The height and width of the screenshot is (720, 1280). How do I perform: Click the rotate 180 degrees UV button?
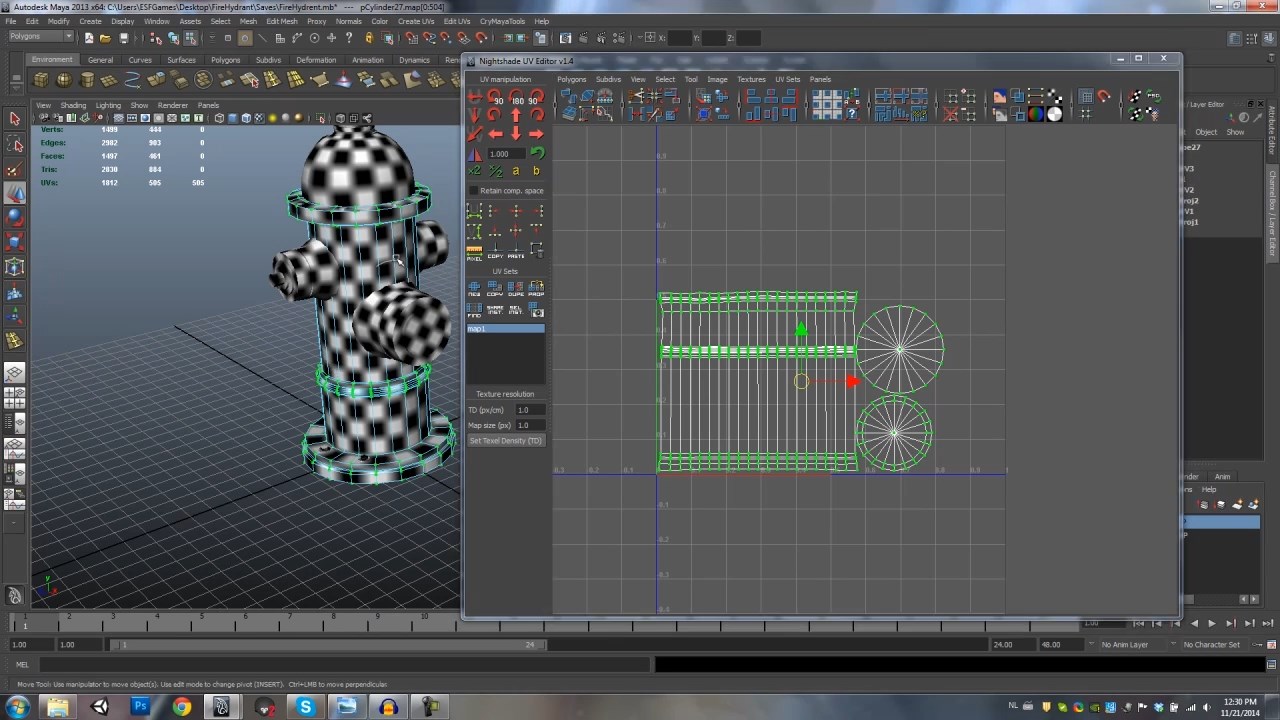pyautogui.click(x=516, y=99)
